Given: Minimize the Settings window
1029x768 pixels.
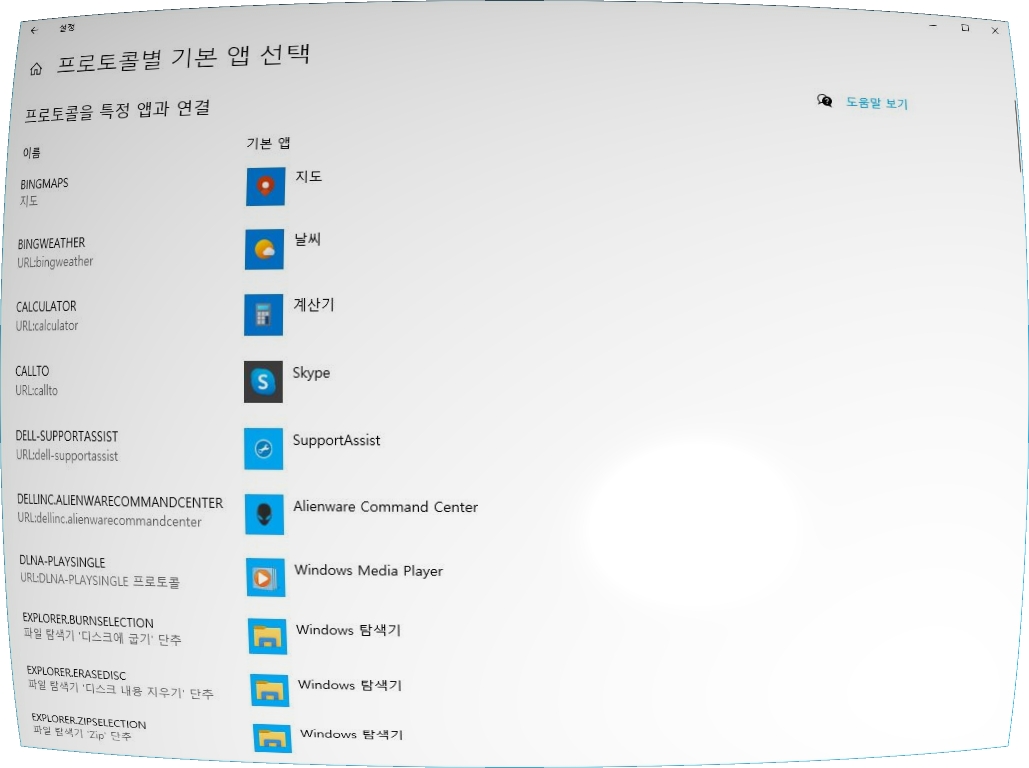Looking at the screenshot, I should pos(933,26).
